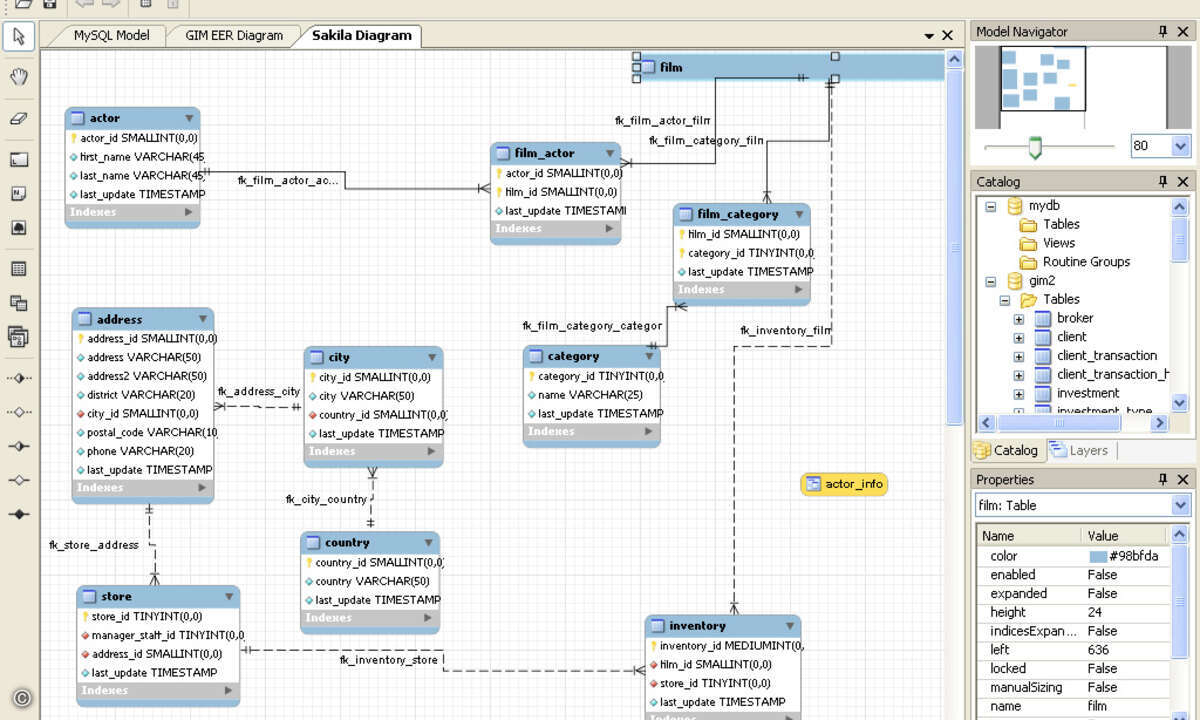Collapse the film_actor table

(x=610, y=153)
